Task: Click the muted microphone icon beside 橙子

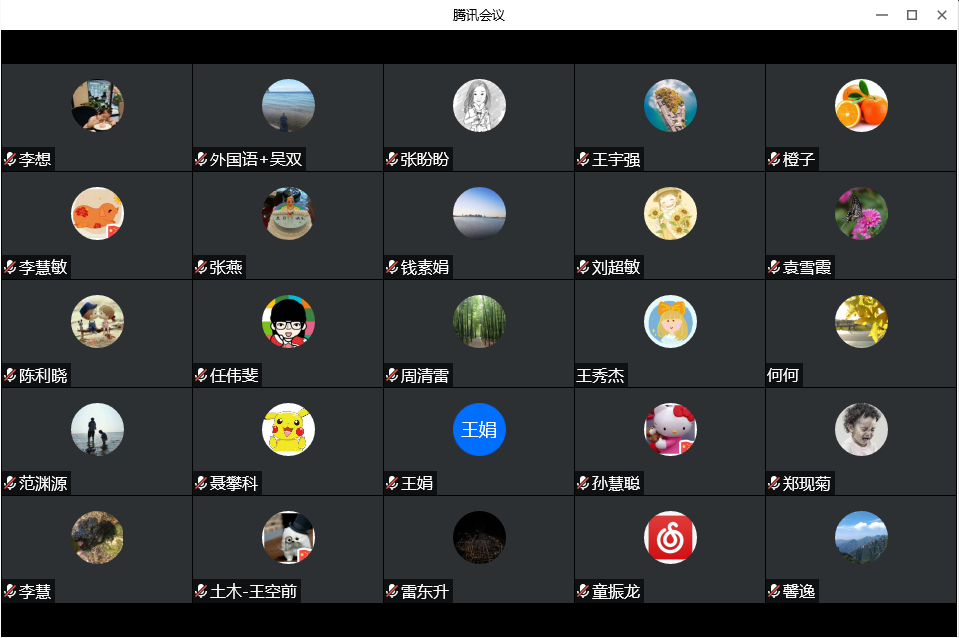Action: coord(774,159)
